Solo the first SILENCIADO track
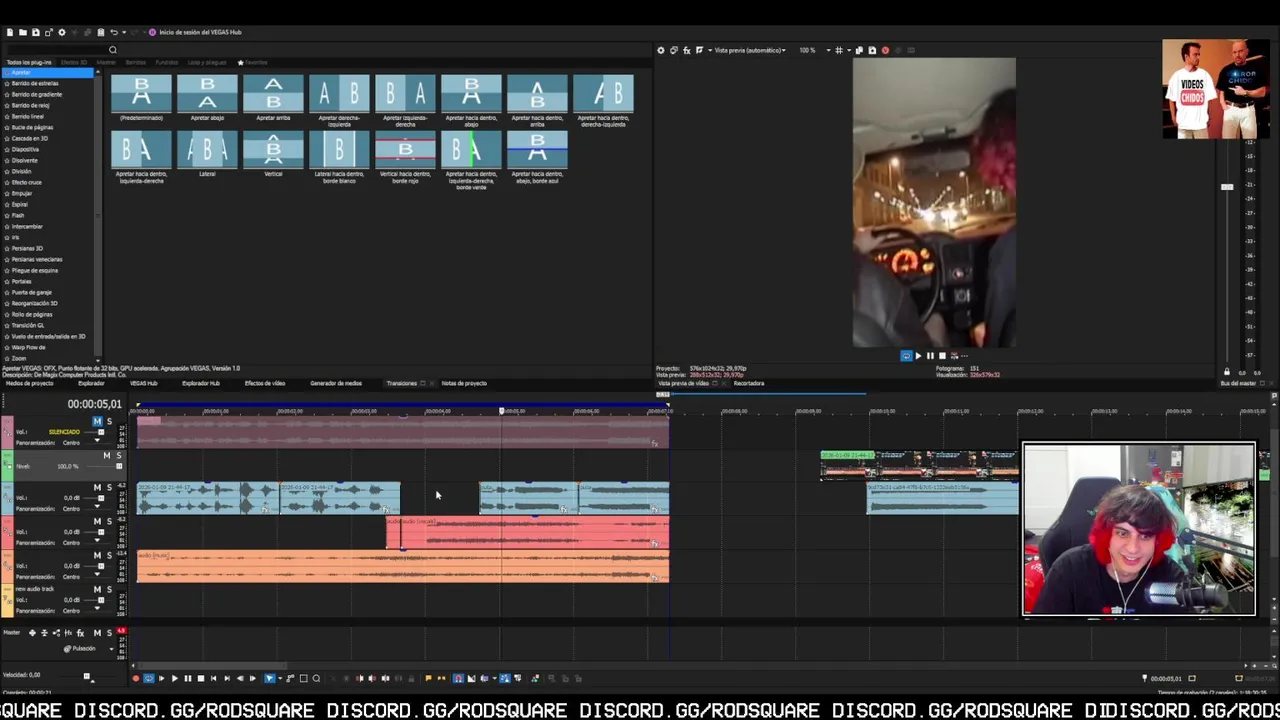Viewport: 1280px width, 720px height. click(109, 421)
